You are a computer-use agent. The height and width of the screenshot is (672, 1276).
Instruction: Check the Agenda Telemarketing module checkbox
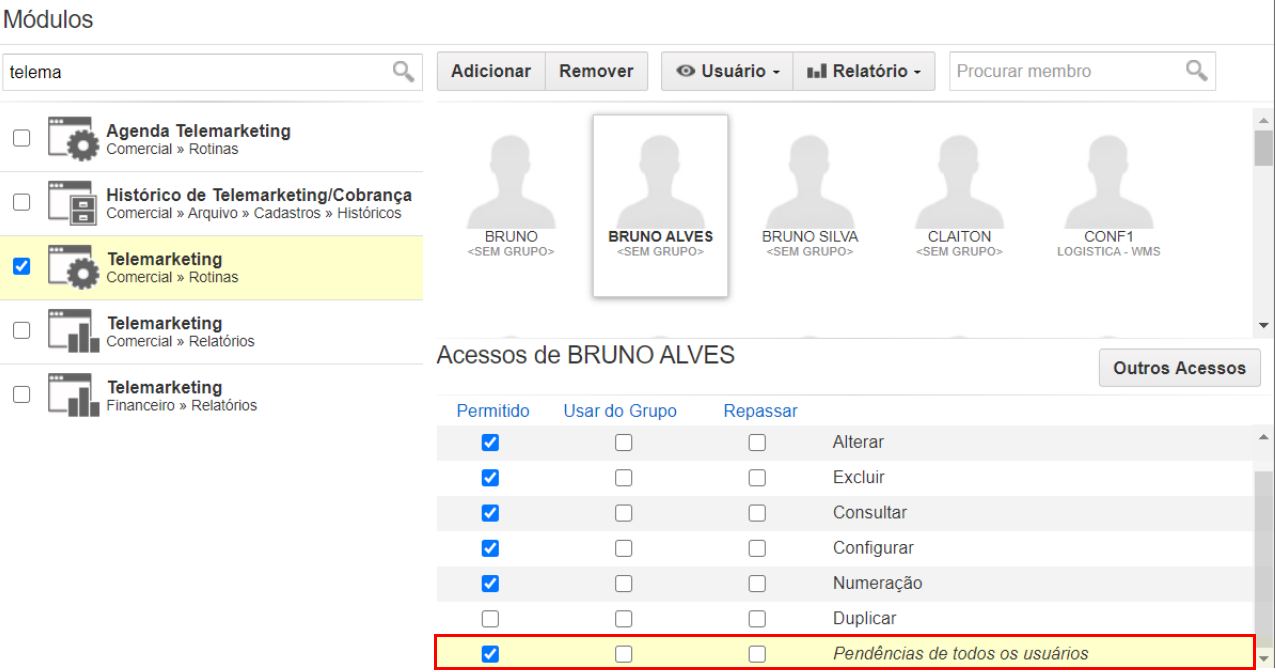[21, 138]
